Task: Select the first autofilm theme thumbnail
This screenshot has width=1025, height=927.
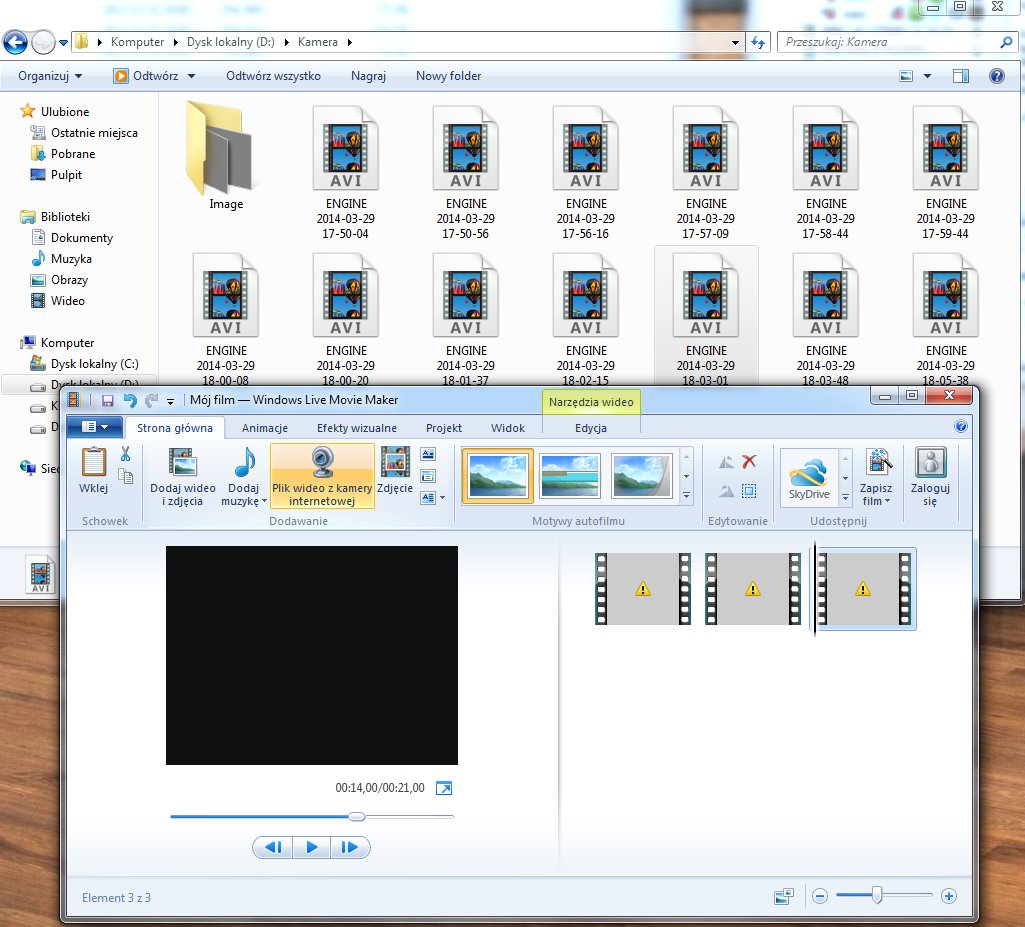Action: click(x=497, y=476)
